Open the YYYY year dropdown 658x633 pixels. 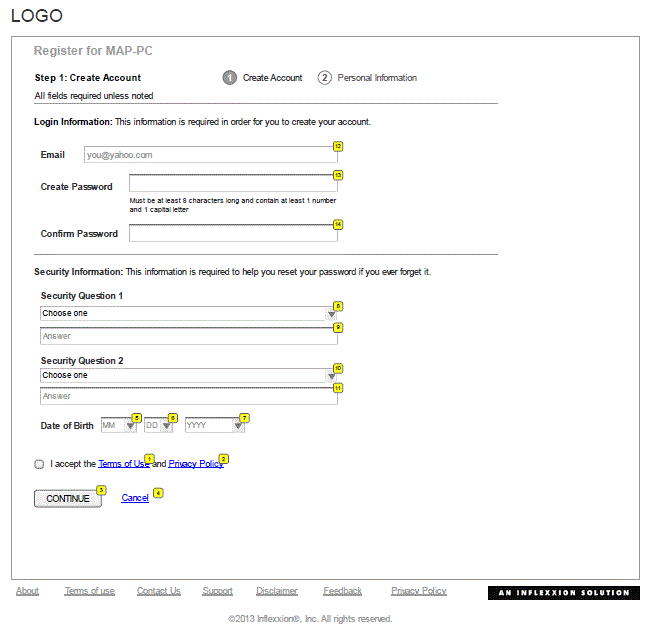click(x=215, y=425)
